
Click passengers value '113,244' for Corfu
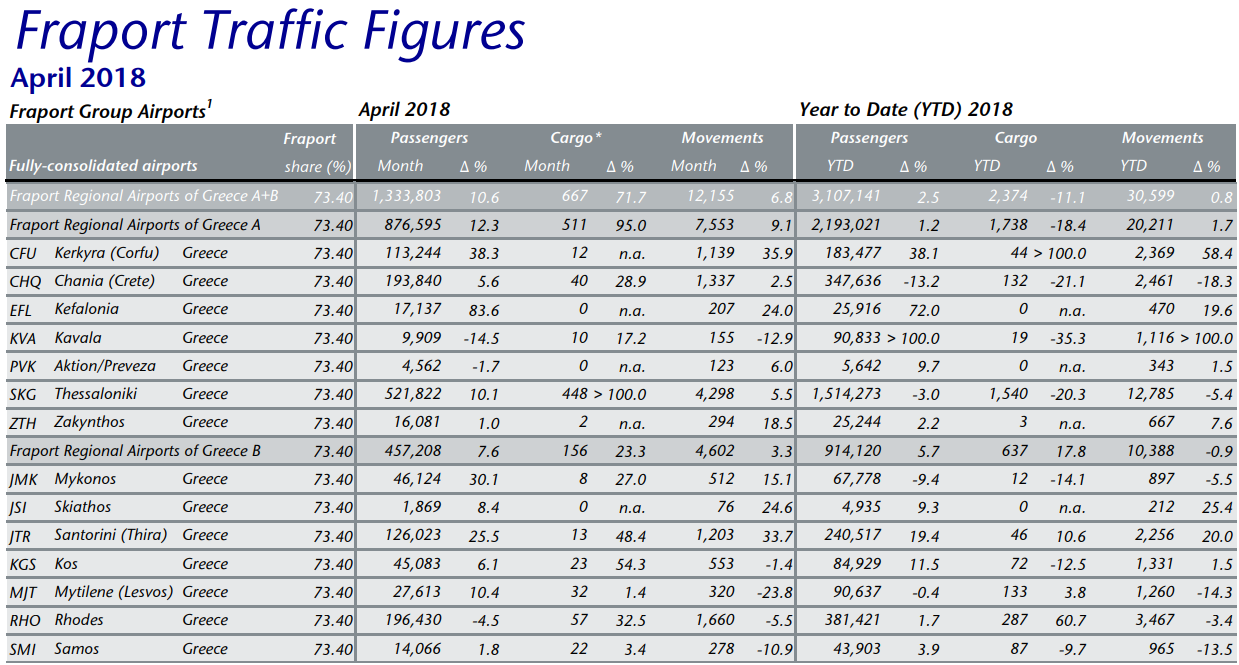413,253
